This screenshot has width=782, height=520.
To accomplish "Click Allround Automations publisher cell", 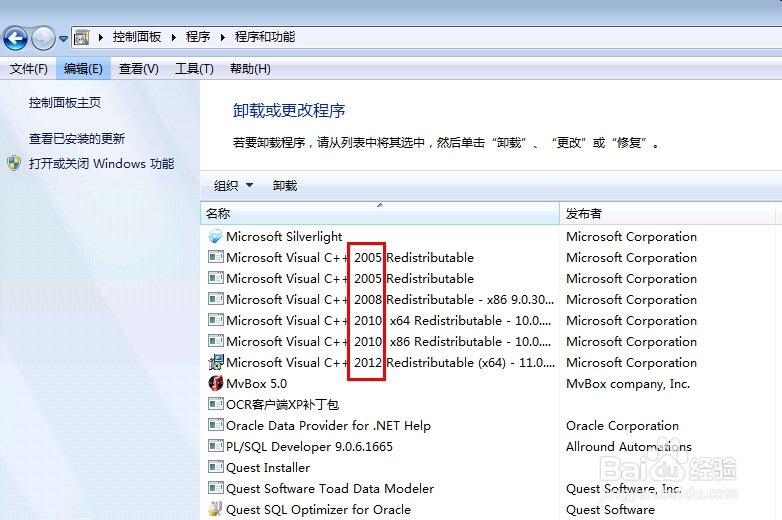I will pos(629,446).
